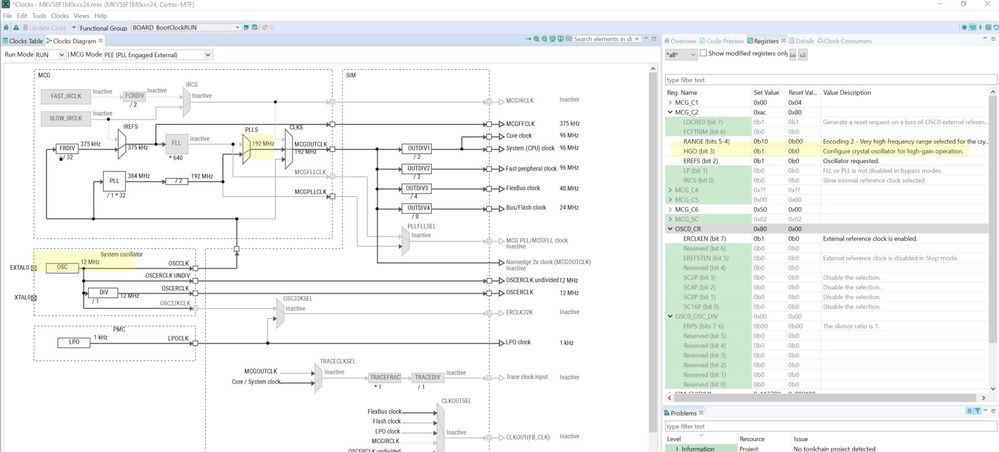999x452 pixels.
Task: Click the registers filter text field
Action: [x=831, y=80]
